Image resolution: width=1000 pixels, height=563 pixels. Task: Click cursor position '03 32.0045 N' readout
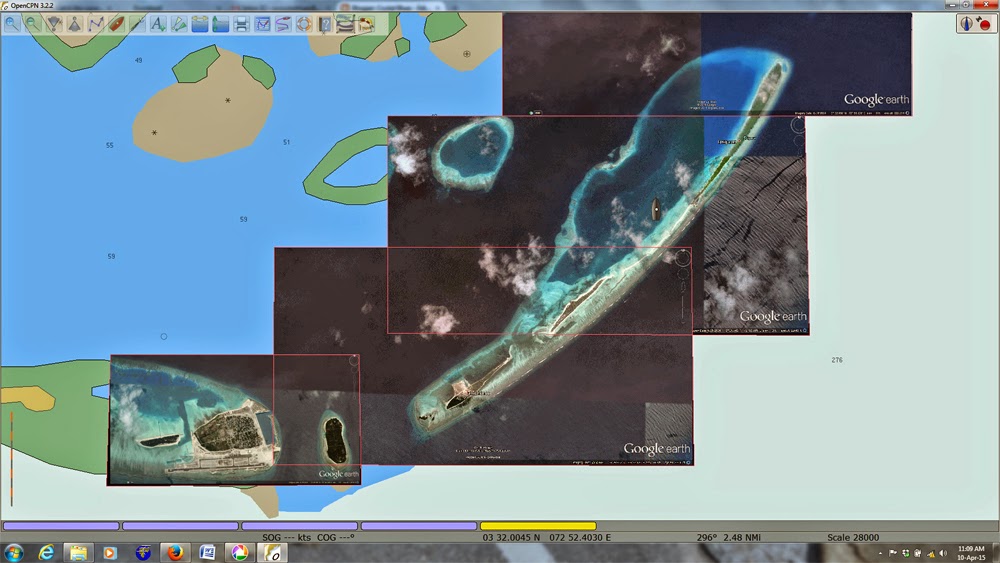511,537
